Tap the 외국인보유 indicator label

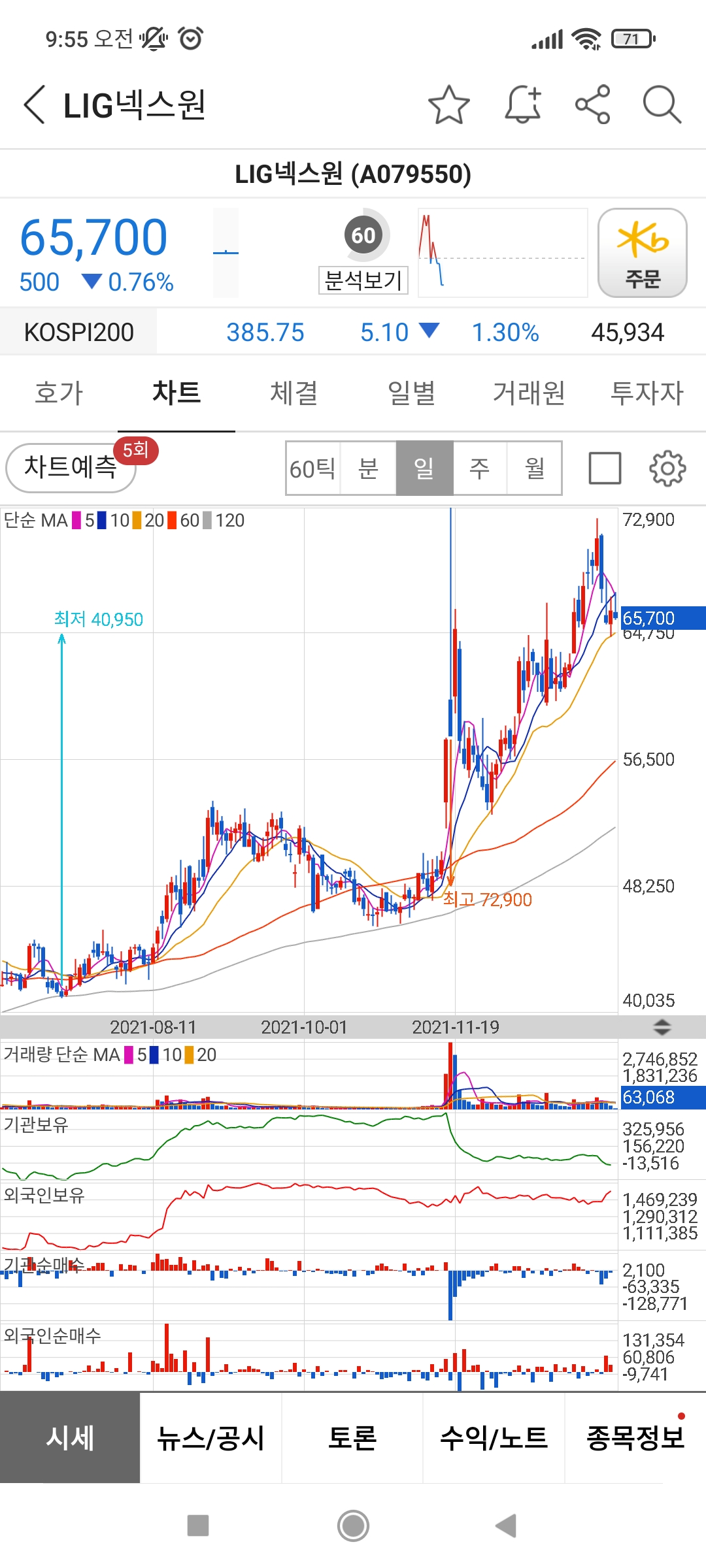tap(44, 1195)
